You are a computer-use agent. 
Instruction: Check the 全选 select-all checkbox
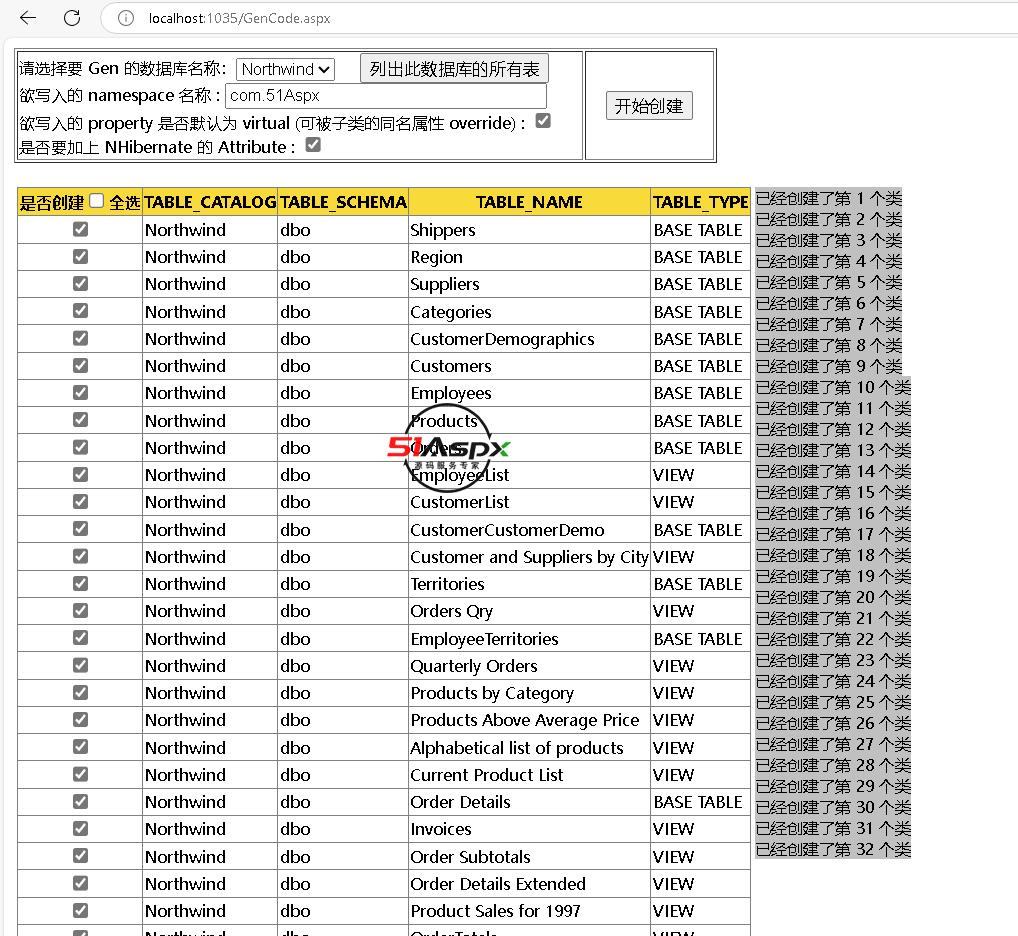pyautogui.click(x=97, y=201)
